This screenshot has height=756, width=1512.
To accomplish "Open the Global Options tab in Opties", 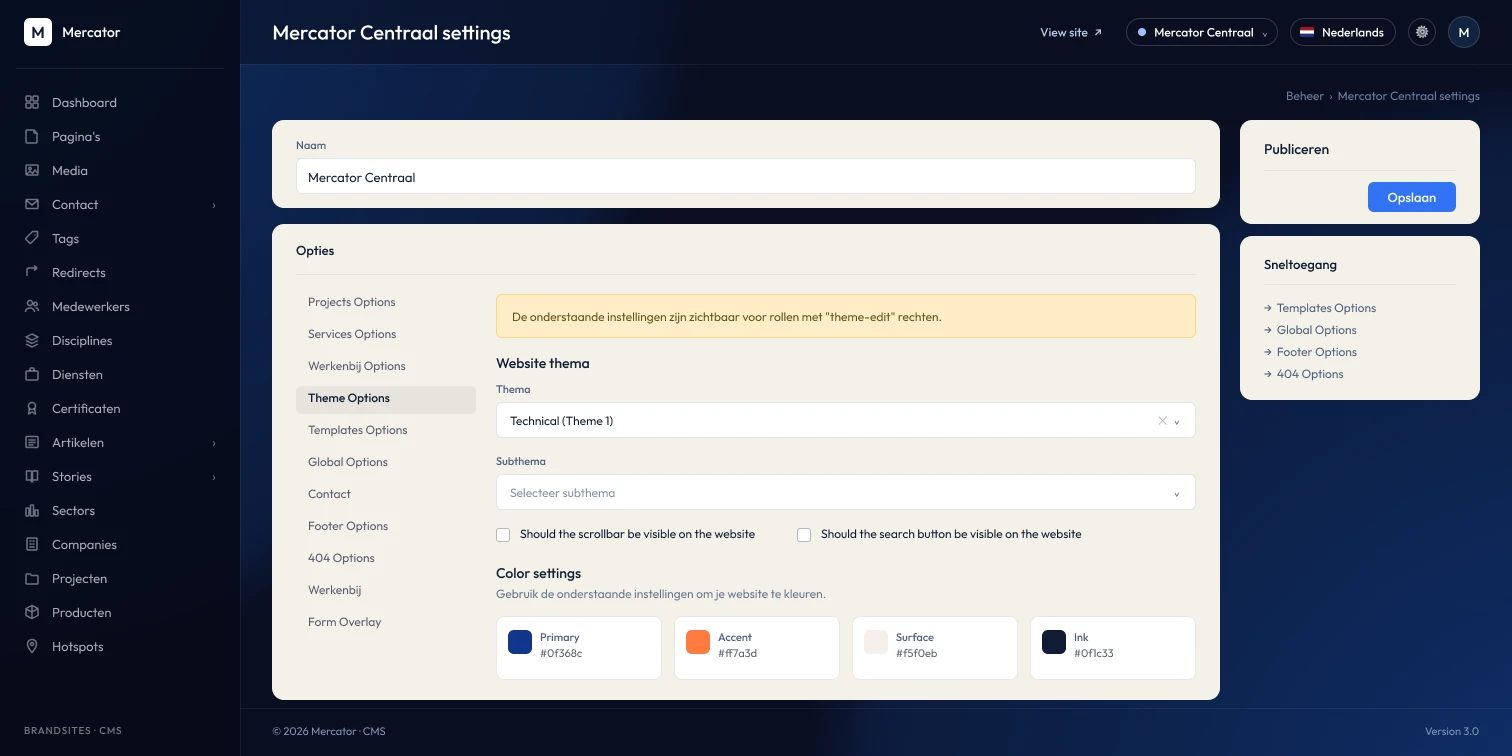I will [x=386, y=462].
